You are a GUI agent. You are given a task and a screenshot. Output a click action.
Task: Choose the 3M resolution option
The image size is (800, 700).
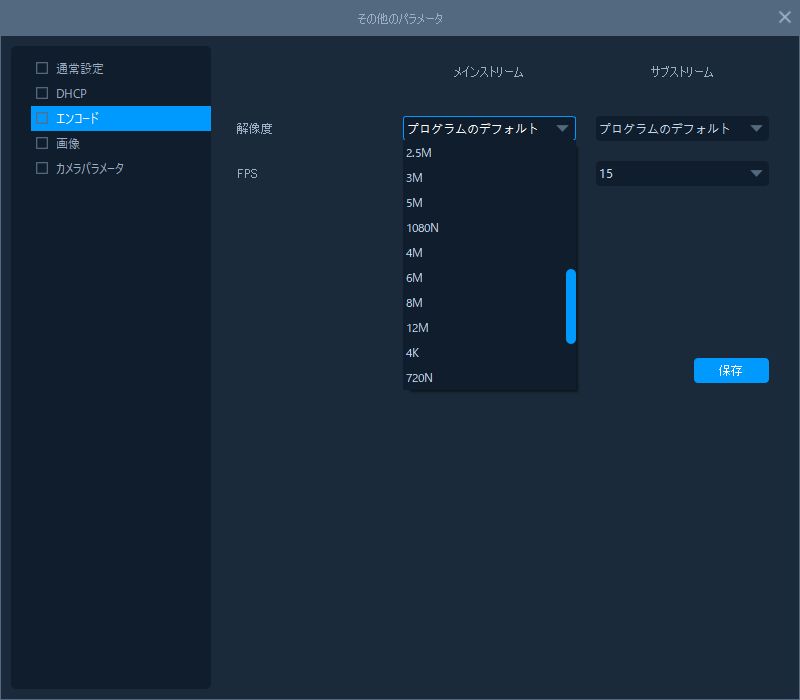click(415, 178)
